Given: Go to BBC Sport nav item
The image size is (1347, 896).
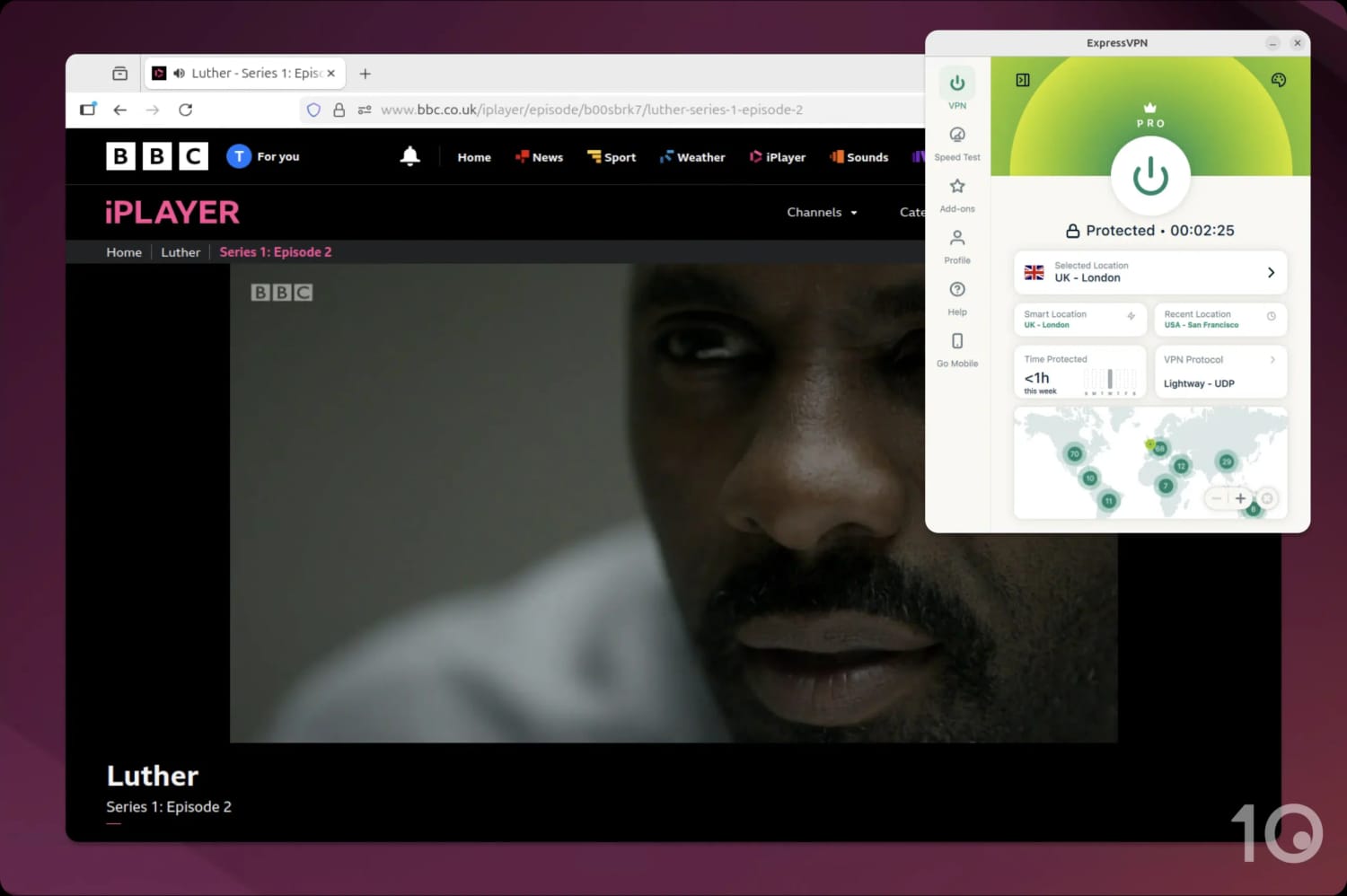Looking at the screenshot, I should tap(612, 157).
